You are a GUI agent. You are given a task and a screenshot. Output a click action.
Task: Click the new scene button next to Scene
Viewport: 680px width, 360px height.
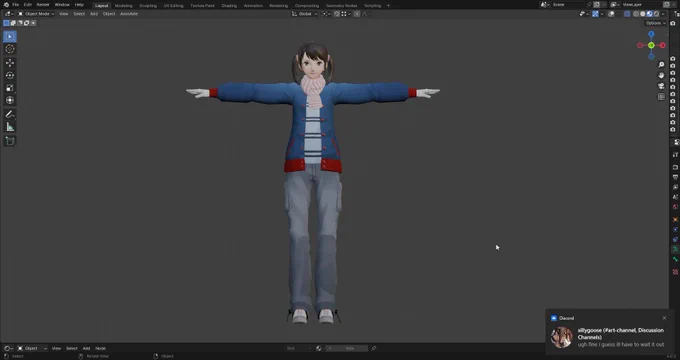(597, 4)
